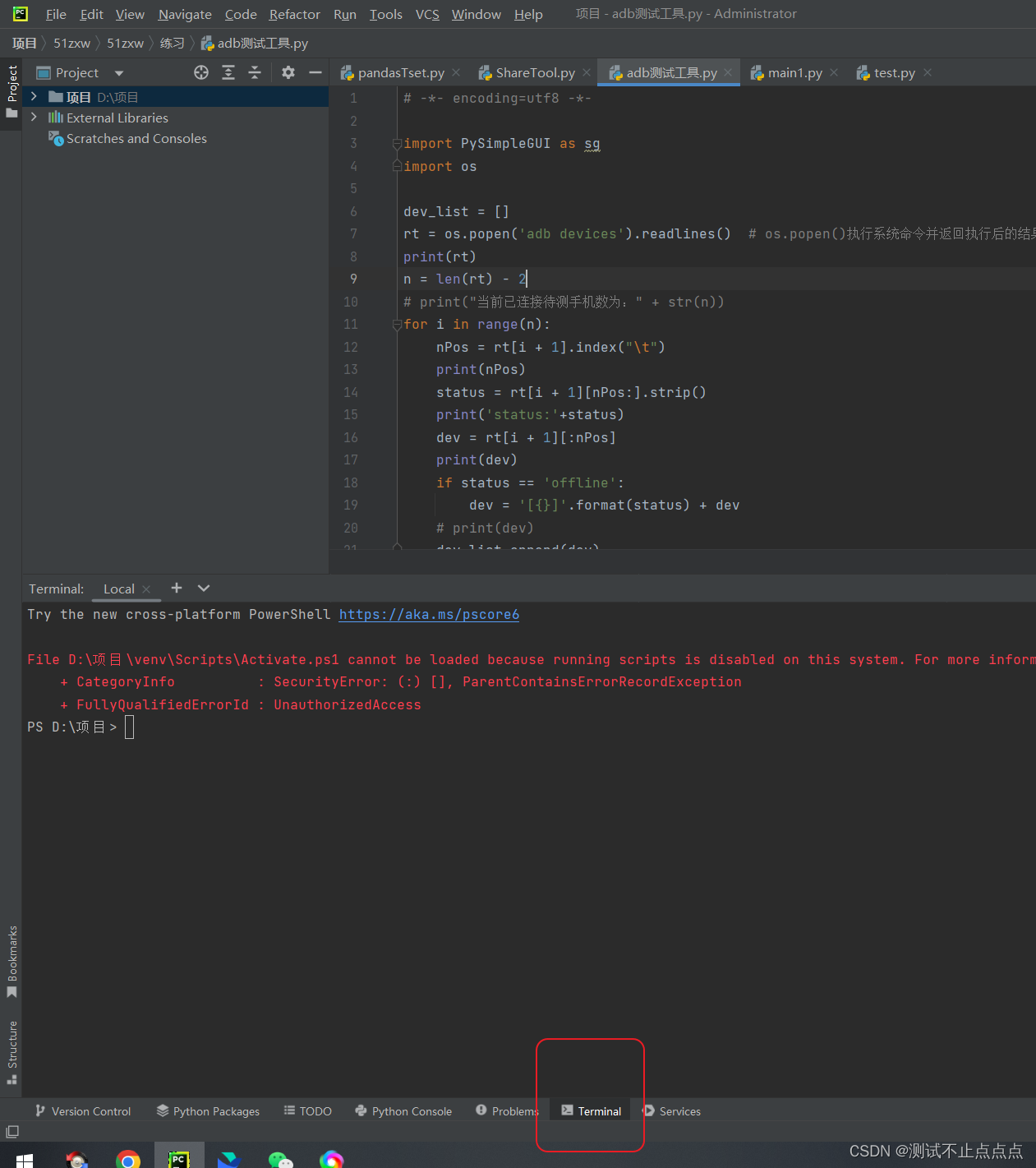Open Project panel settings gear
Image resolution: width=1036 pixels, height=1168 pixels.
click(288, 72)
